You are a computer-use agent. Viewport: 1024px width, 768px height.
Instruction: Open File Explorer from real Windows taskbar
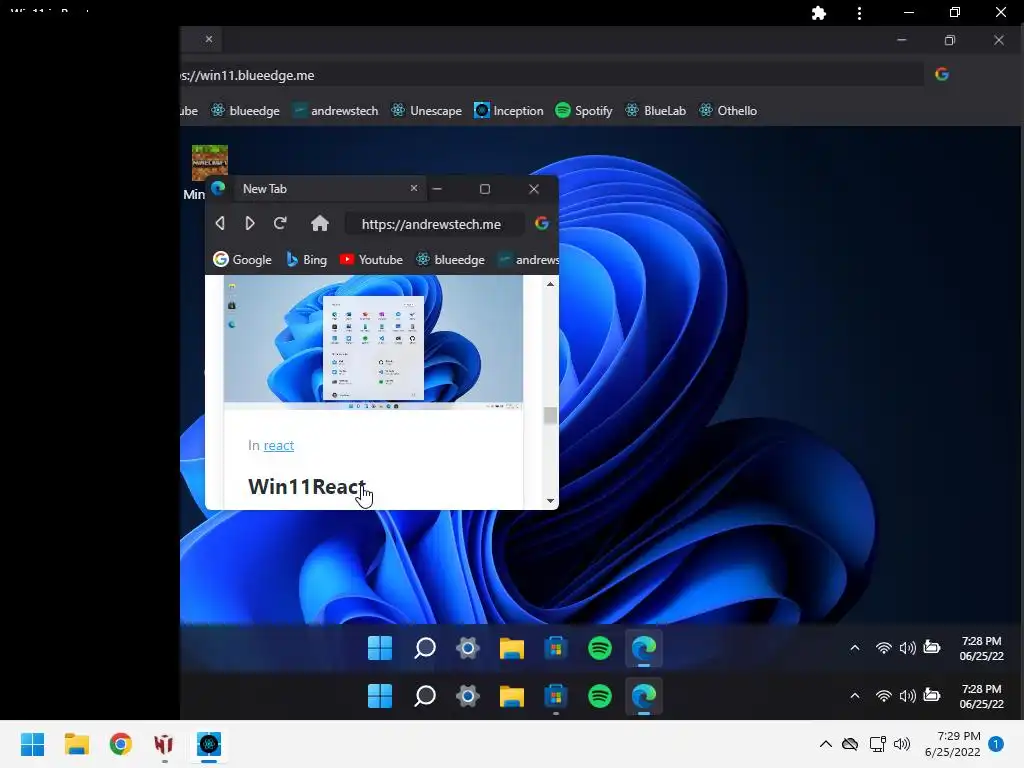76,744
